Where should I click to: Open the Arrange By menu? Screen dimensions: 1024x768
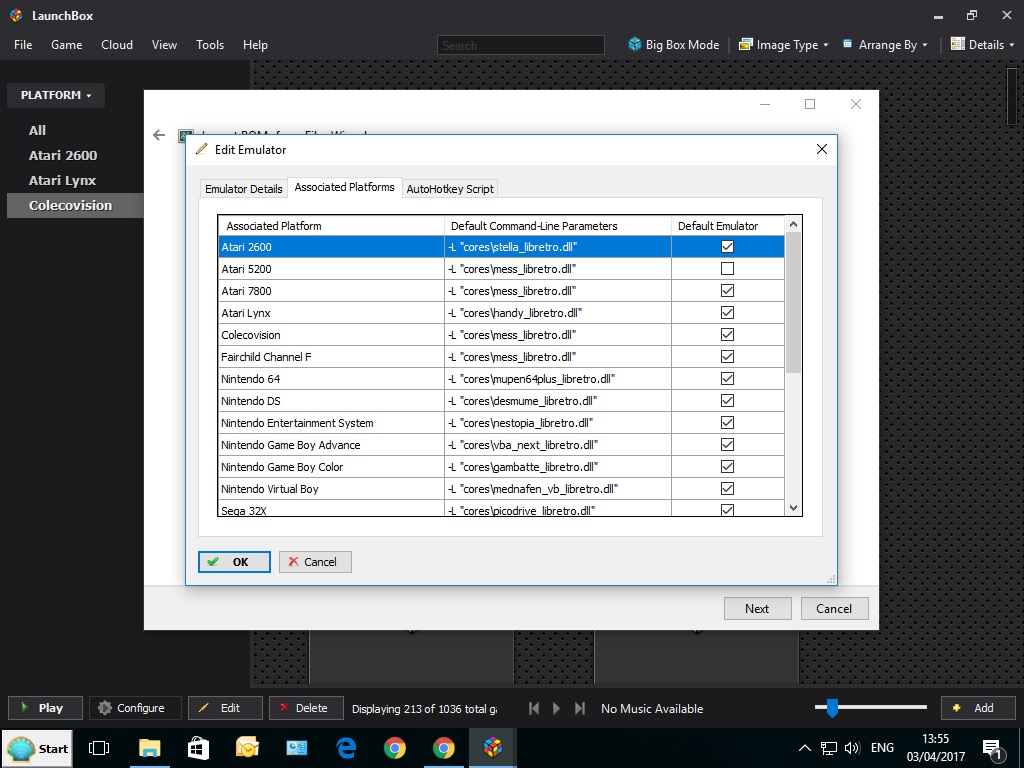pyautogui.click(x=885, y=44)
